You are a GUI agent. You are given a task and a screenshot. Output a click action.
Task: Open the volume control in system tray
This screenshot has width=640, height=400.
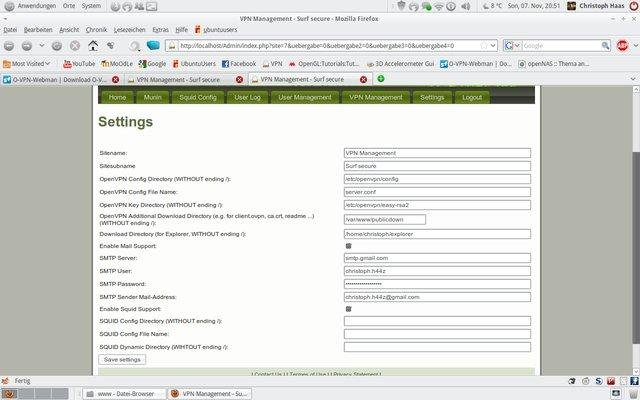pos(465,6)
